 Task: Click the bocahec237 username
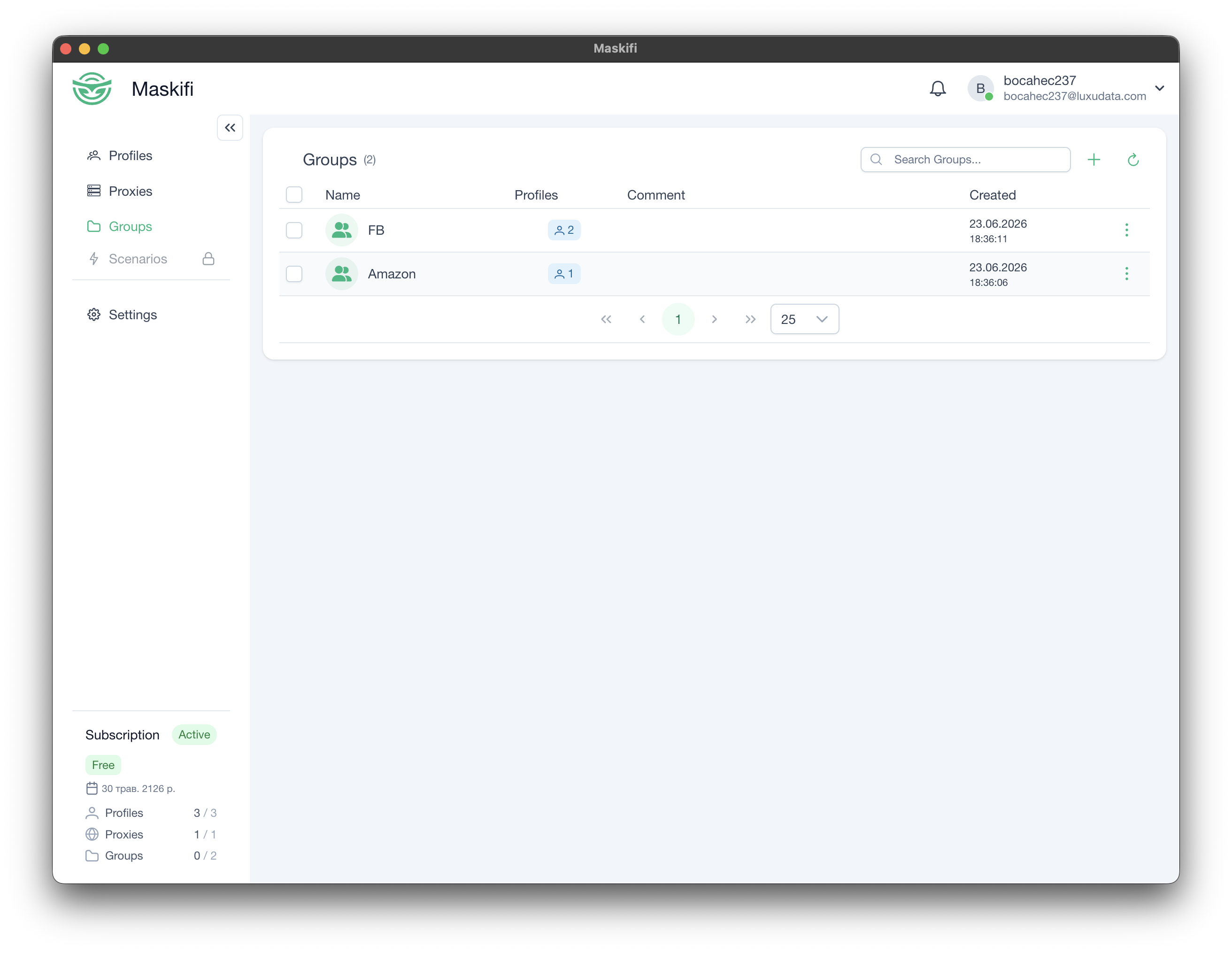pyautogui.click(x=1039, y=81)
